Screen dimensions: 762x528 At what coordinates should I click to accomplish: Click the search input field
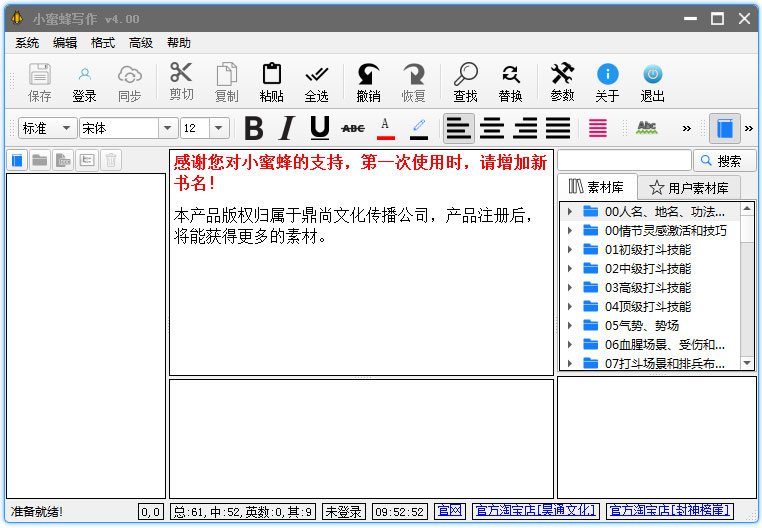click(x=624, y=160)
